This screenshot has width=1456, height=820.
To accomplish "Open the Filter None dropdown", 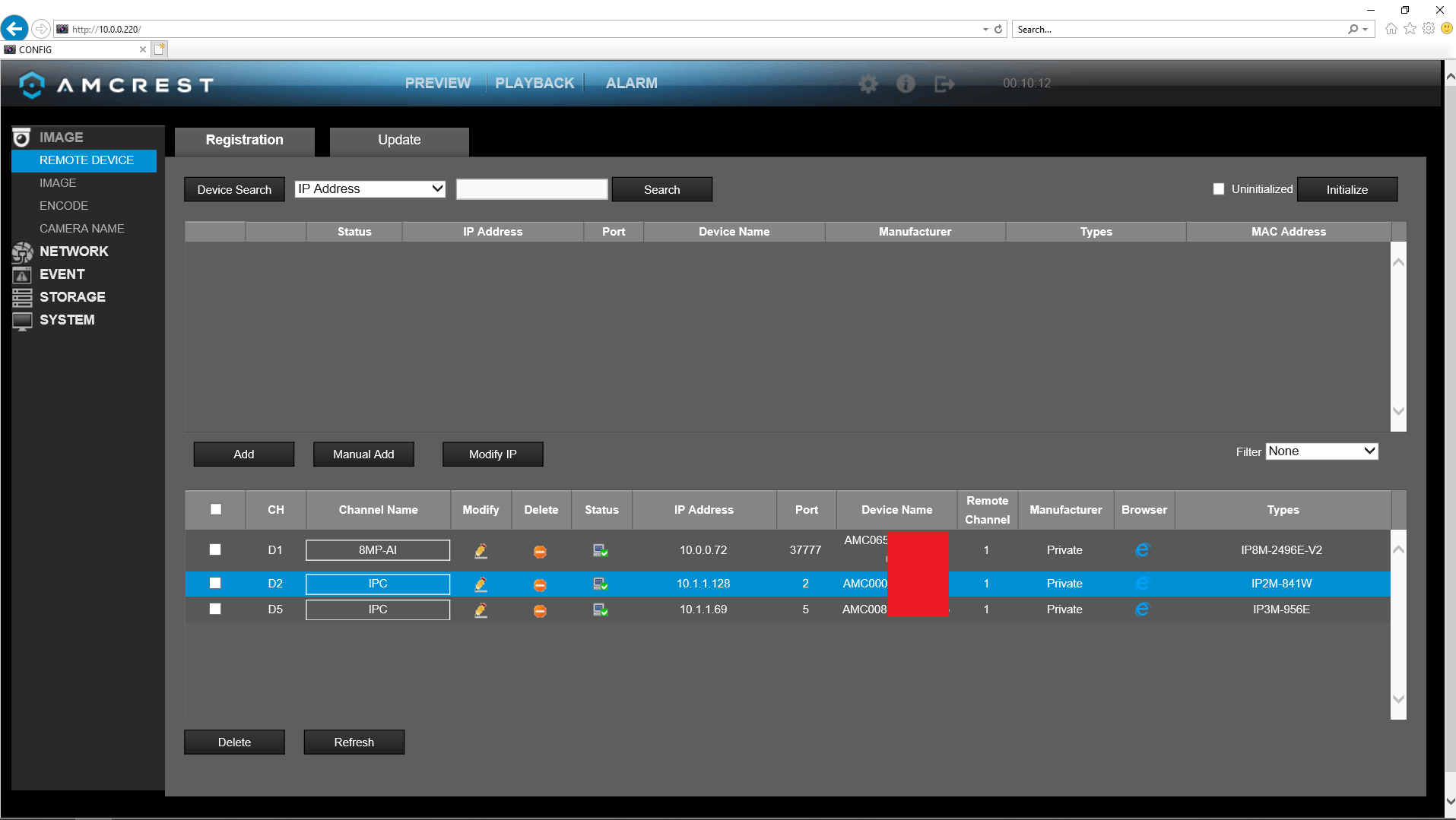I will (1321, 451).
